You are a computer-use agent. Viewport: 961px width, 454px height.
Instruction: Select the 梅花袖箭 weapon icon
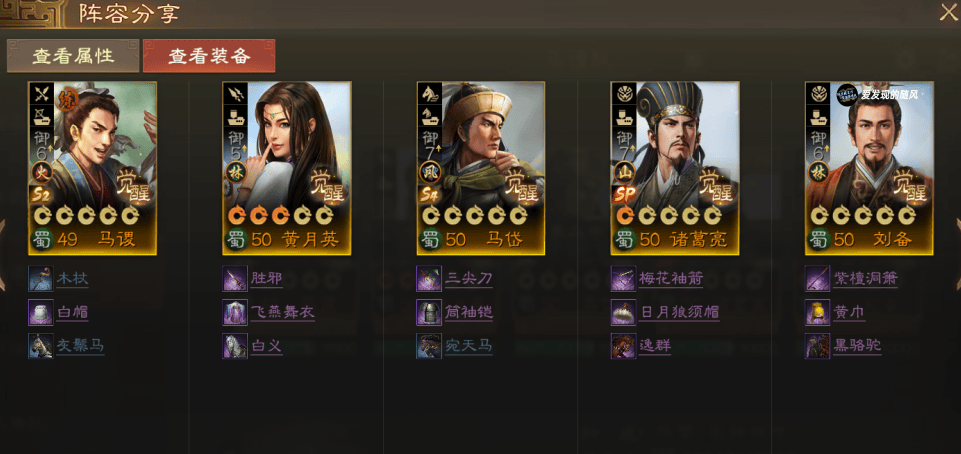[x=623, y=279]
